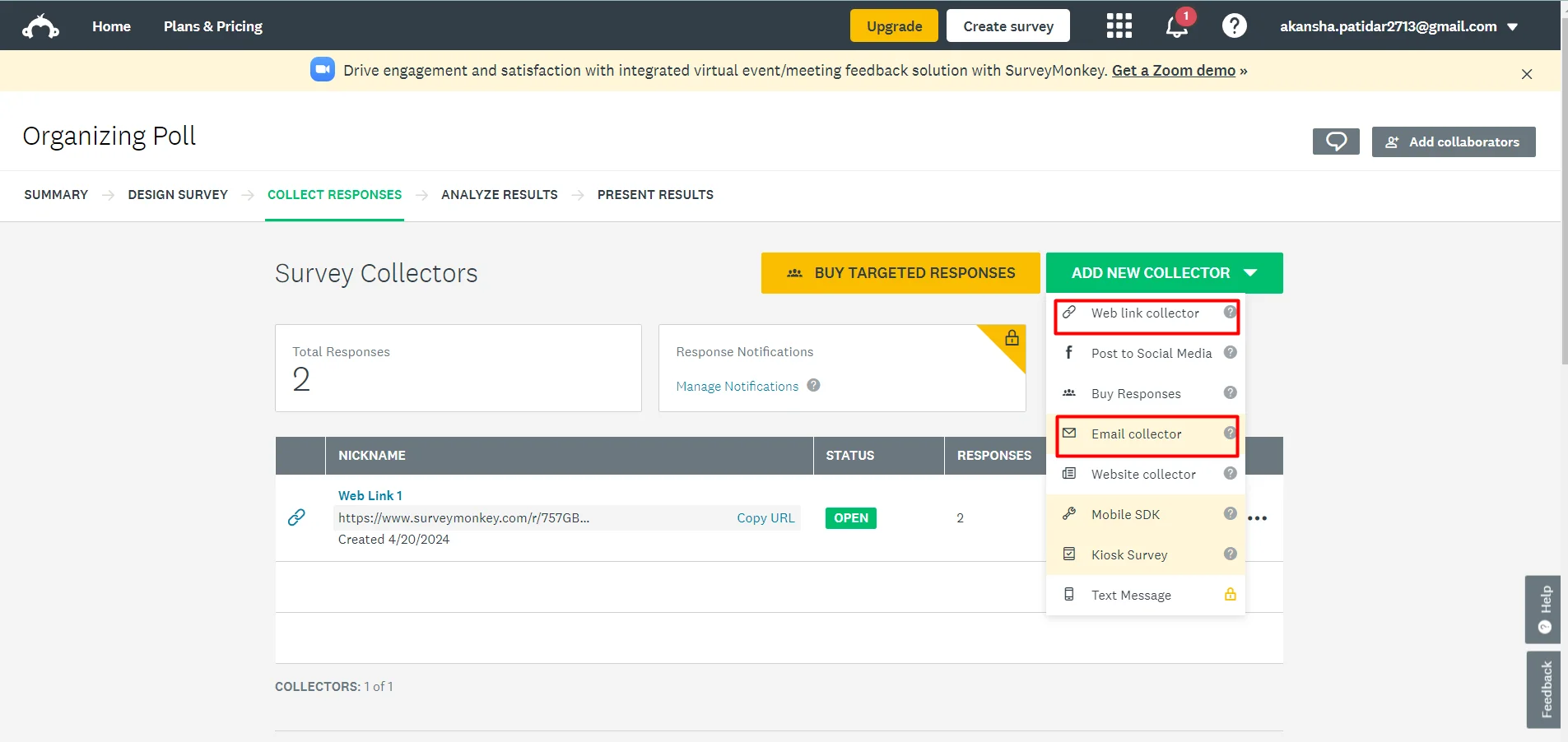Click help icon beside Mobile SDK
The width and height of the screenshot is (1568, 742).
(x=1230, y=513)
